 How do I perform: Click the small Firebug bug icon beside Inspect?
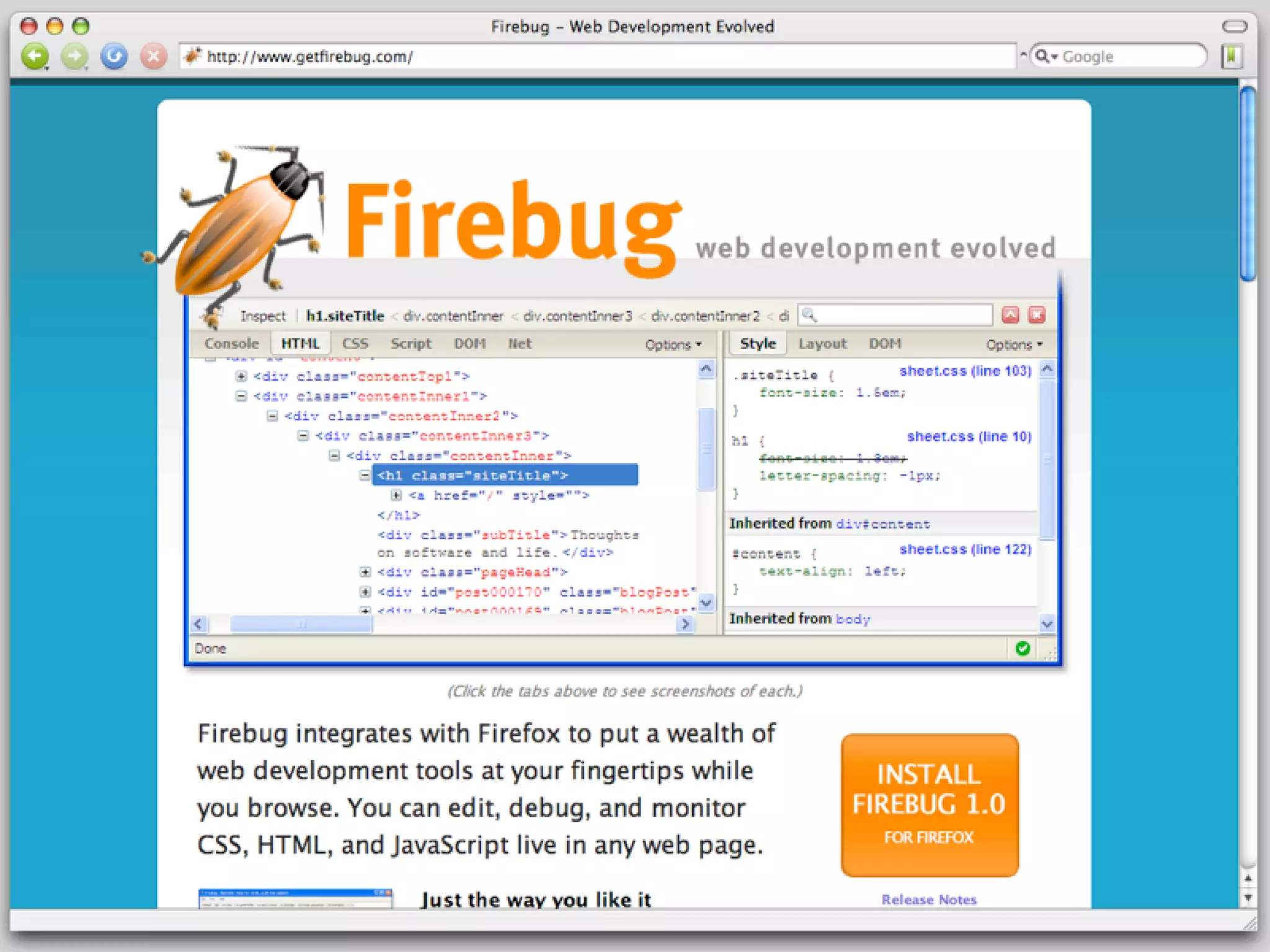pos(213,316)
